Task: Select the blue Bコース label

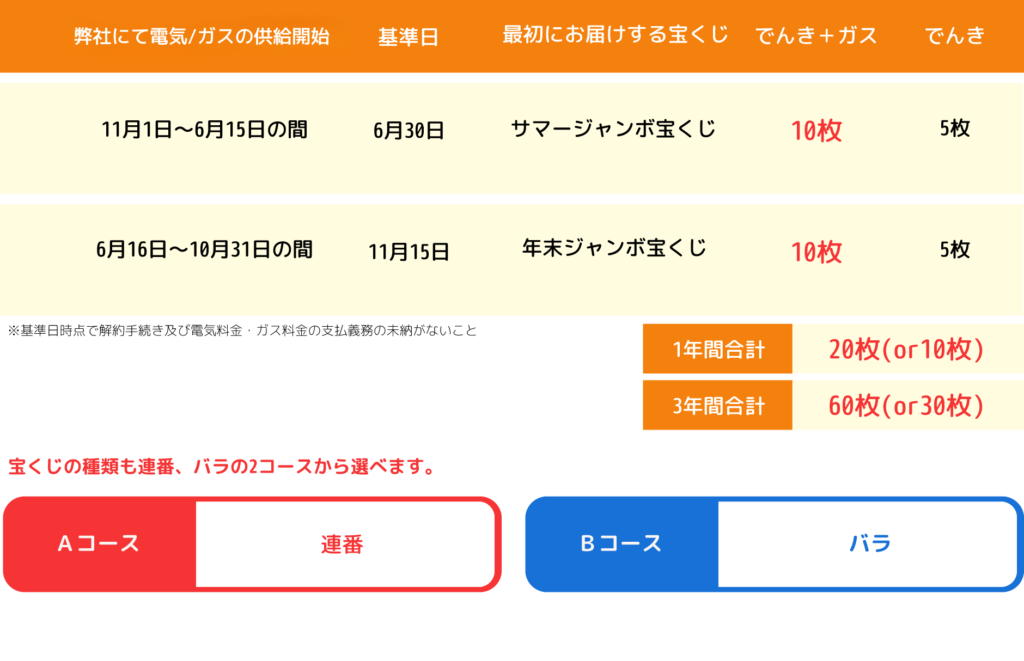Action: click(622, 543)
